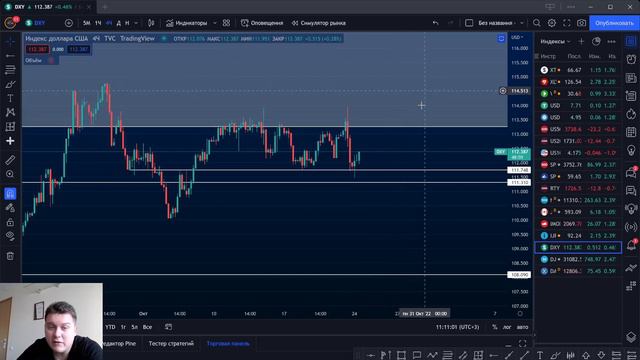Expand the Индексы watchlist dropdown
This screenshot has height=360, width=640.
click(x=555, y=42)
